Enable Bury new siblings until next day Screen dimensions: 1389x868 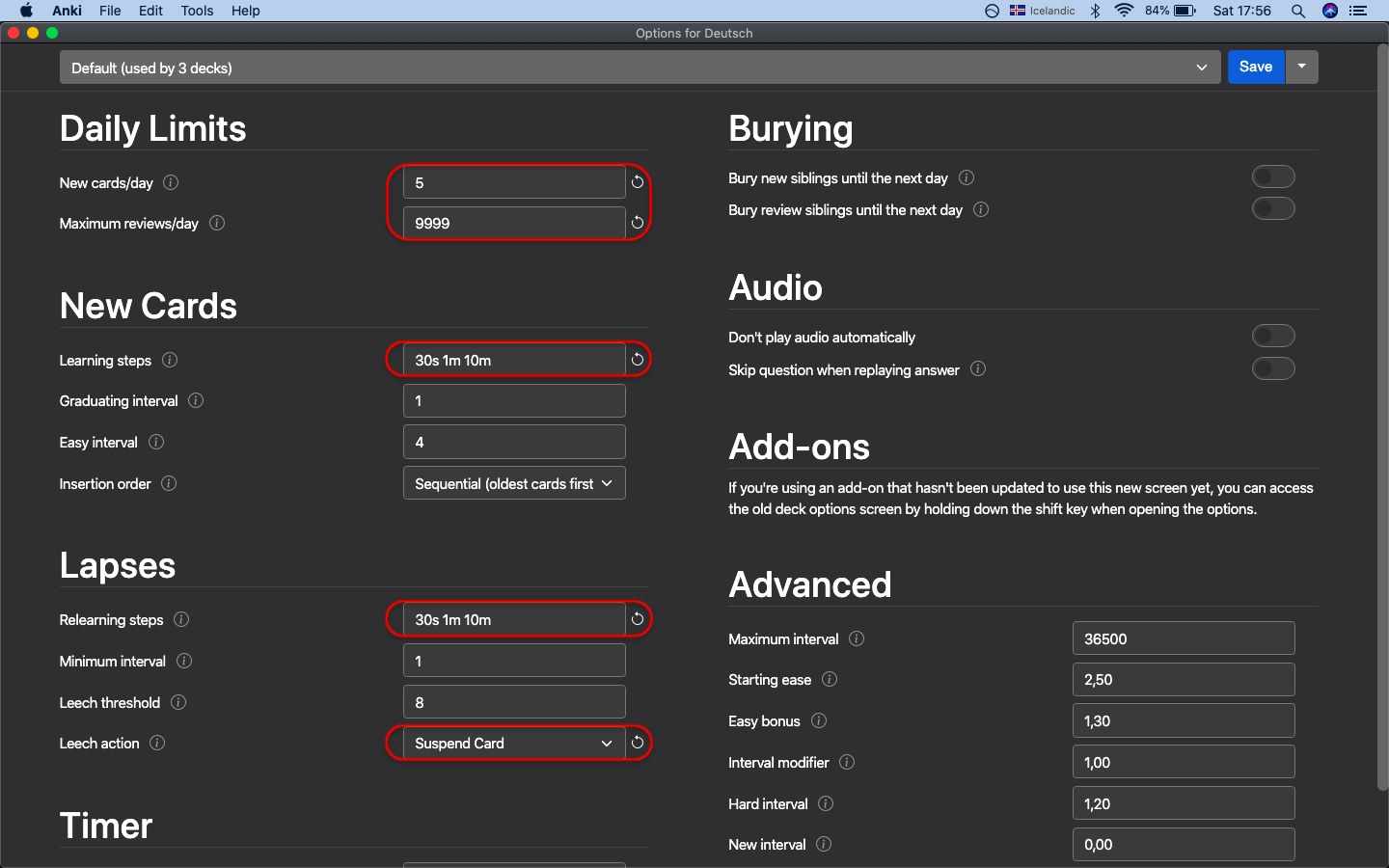pyautogui.click(x=1272, y=177)
